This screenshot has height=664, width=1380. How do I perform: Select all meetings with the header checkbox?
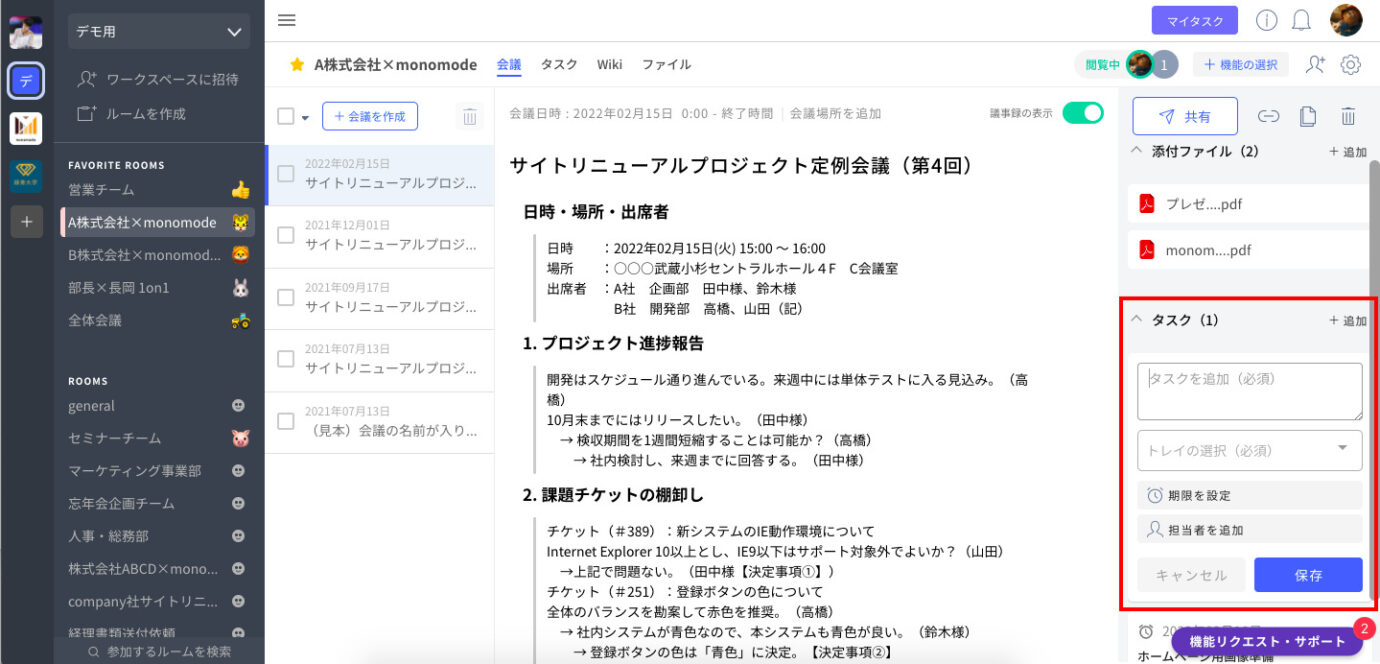[285, 115]
